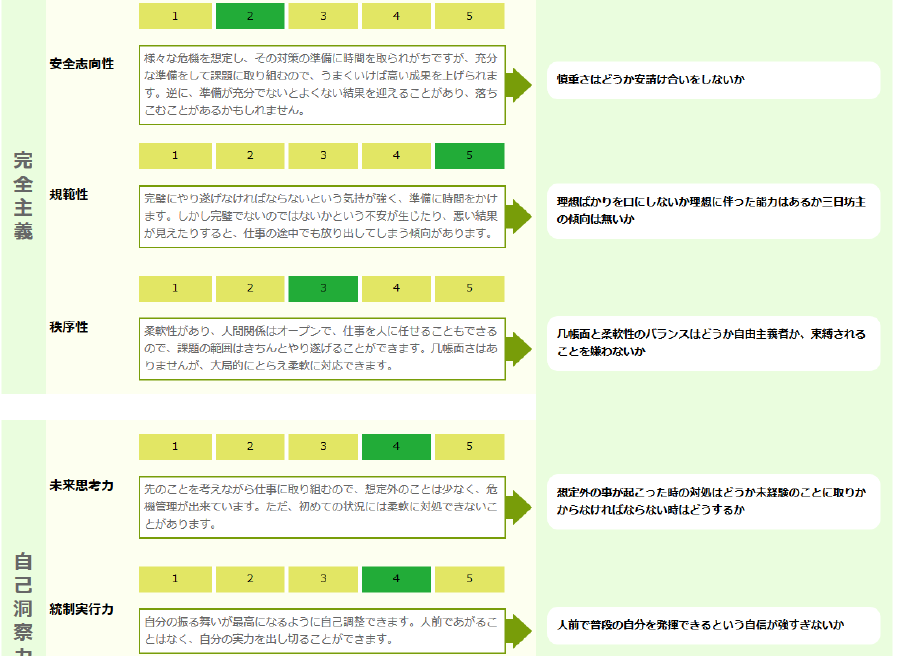
Task: Click question starting 几帳面と柔軟性のバランス
Action: click(x=711, y=343)
